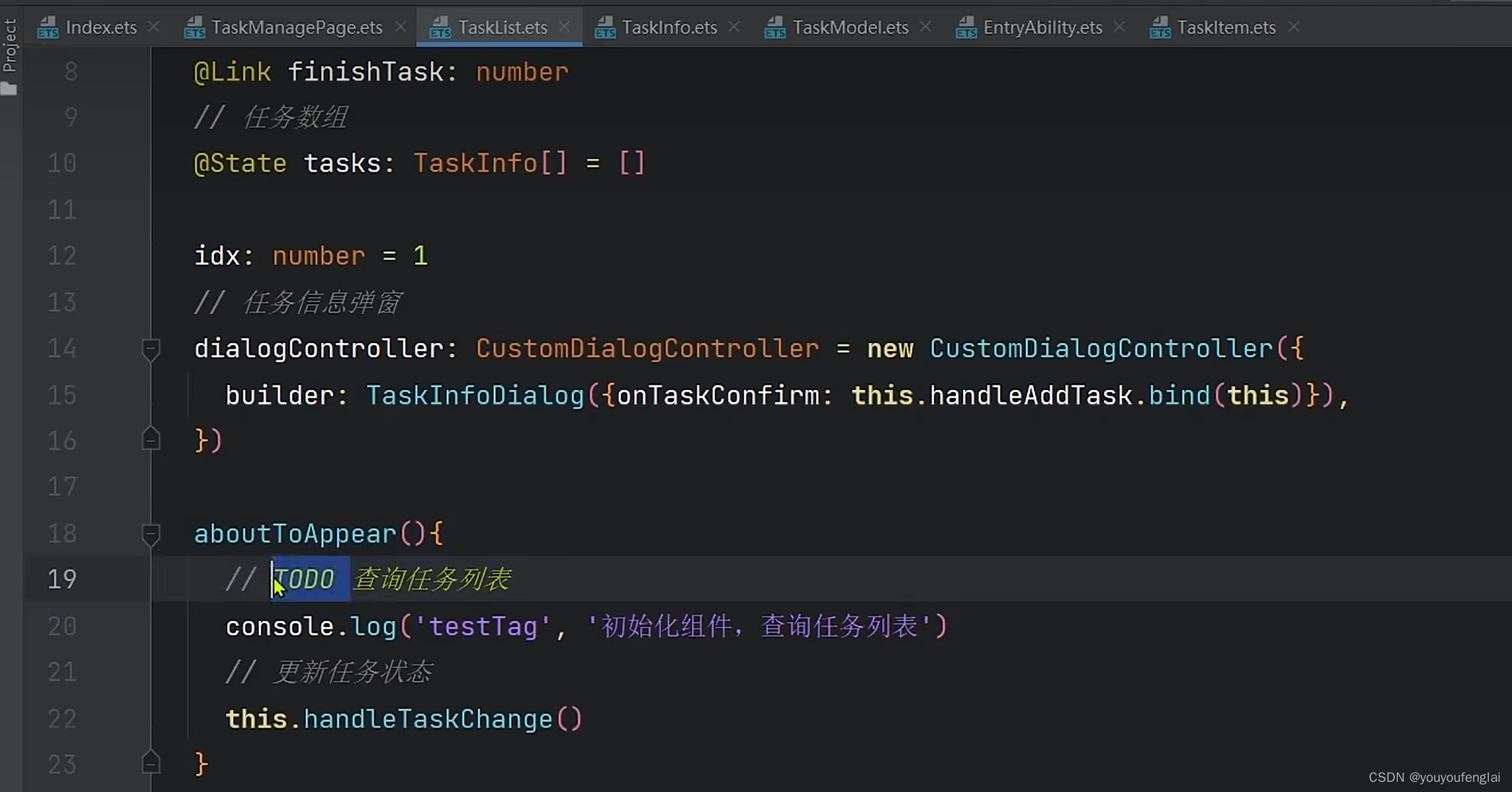Click the ETS file icon on TaskItem.ets tab
Screen dimensions: 1512x792
click(1159, 27)
